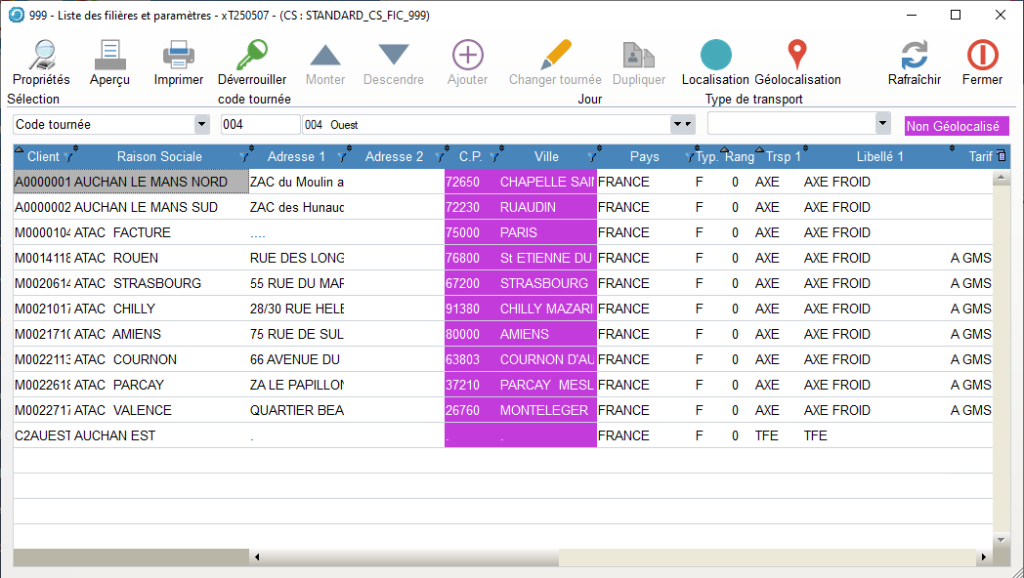This screenshot has height=578, width=1024.
Task: Click the horizontal scrollbar right arrow
Action: [x=984, y=557]
